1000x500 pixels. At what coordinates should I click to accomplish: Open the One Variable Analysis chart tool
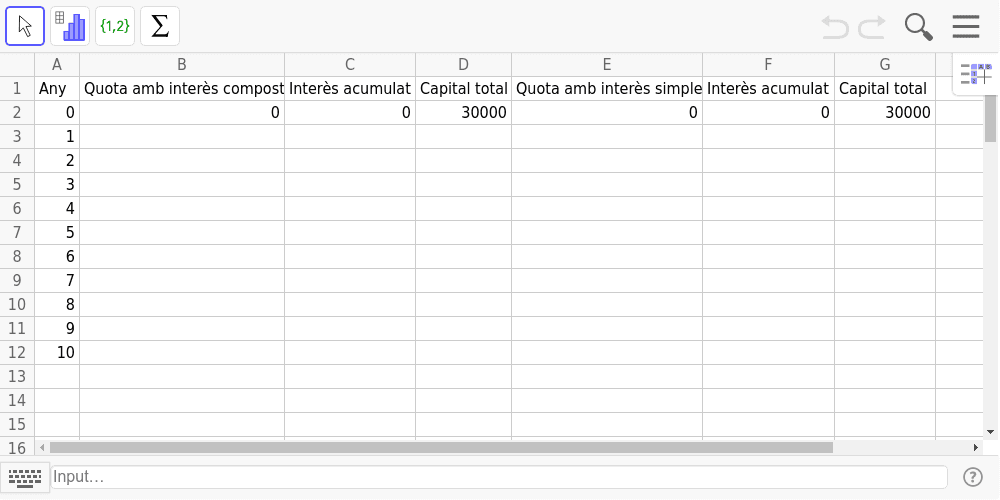[x=70, y=26]
